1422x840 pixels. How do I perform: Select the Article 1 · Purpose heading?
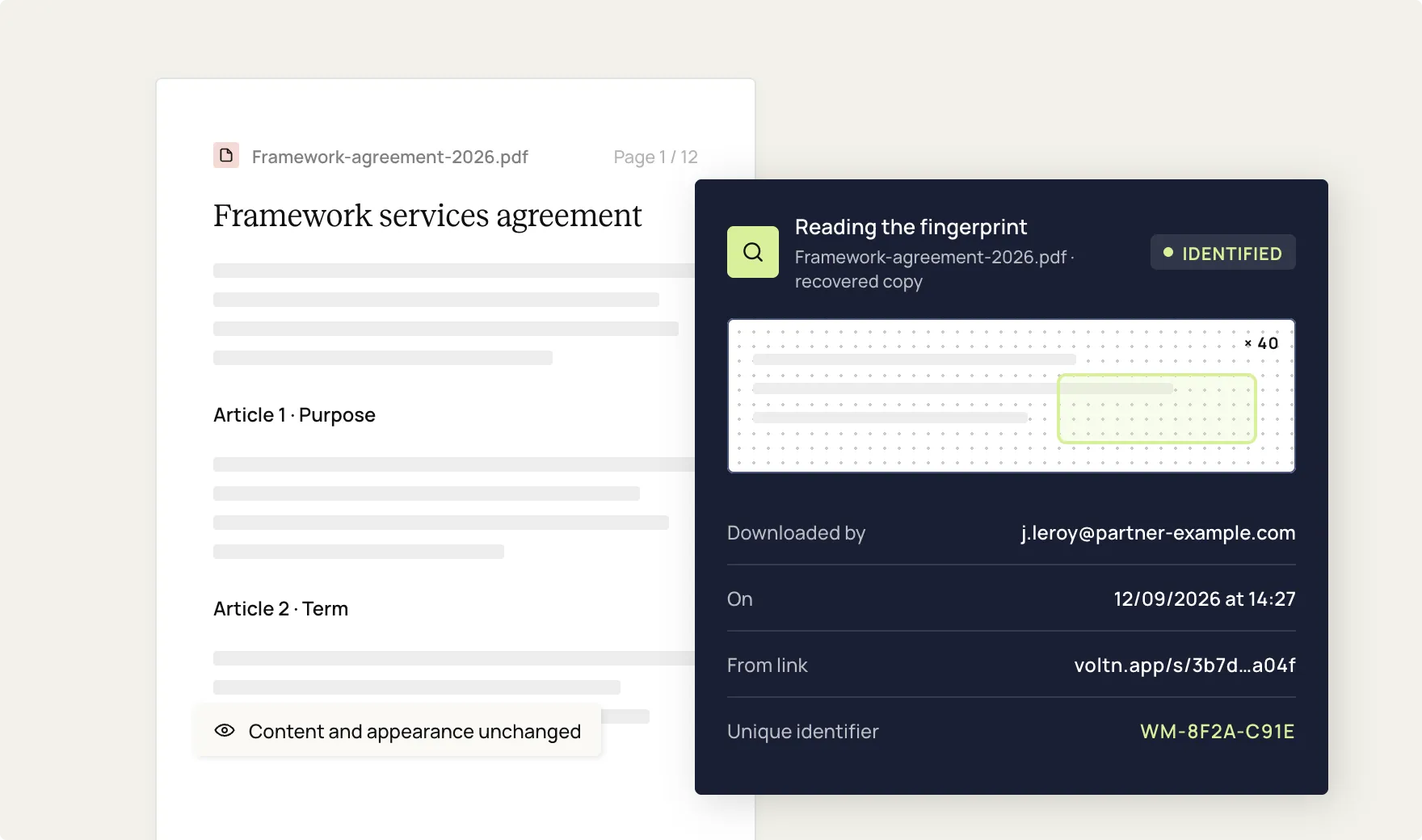click(294, 415)
